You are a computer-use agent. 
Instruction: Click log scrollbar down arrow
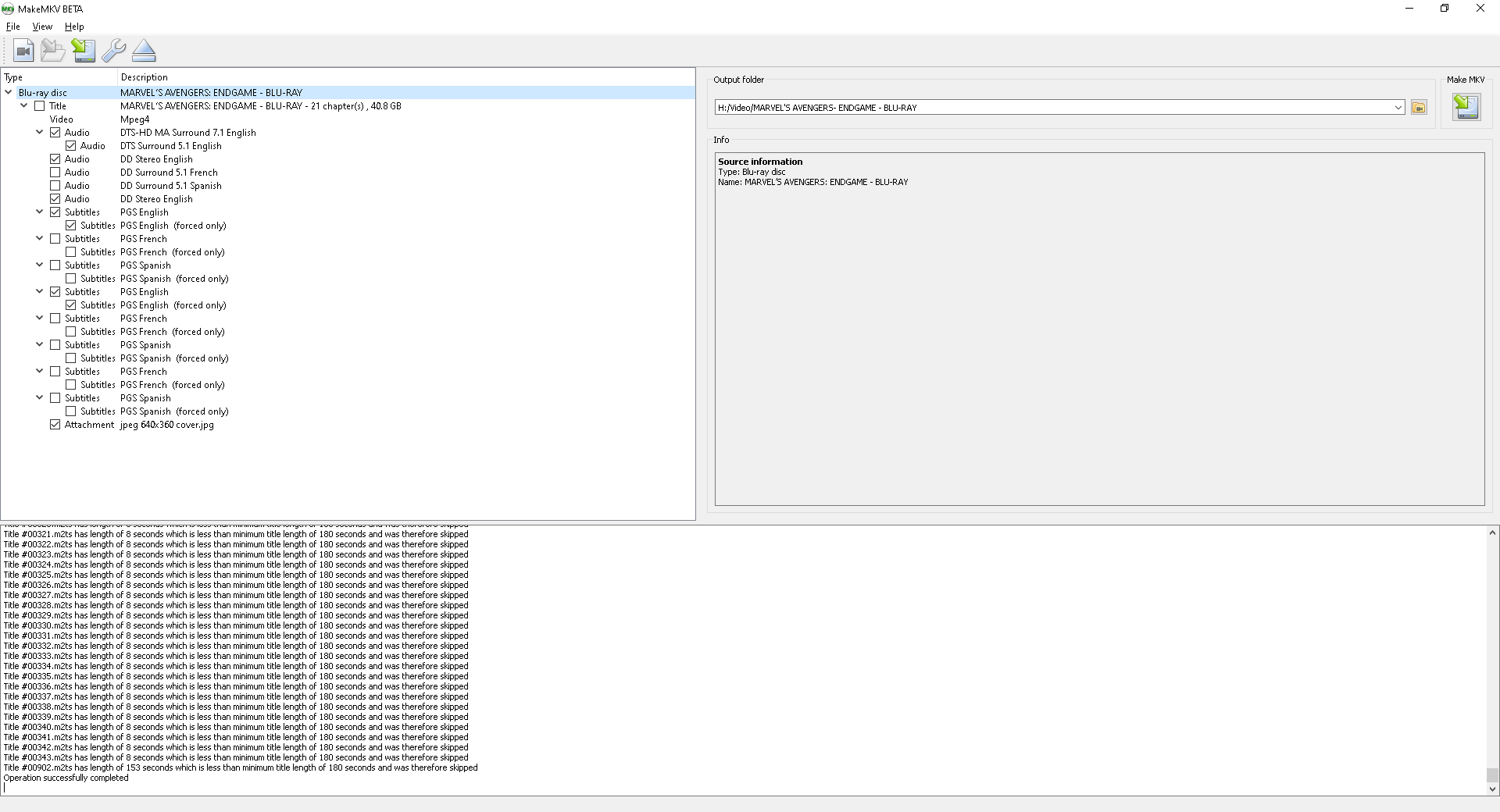click(1492, 789)
